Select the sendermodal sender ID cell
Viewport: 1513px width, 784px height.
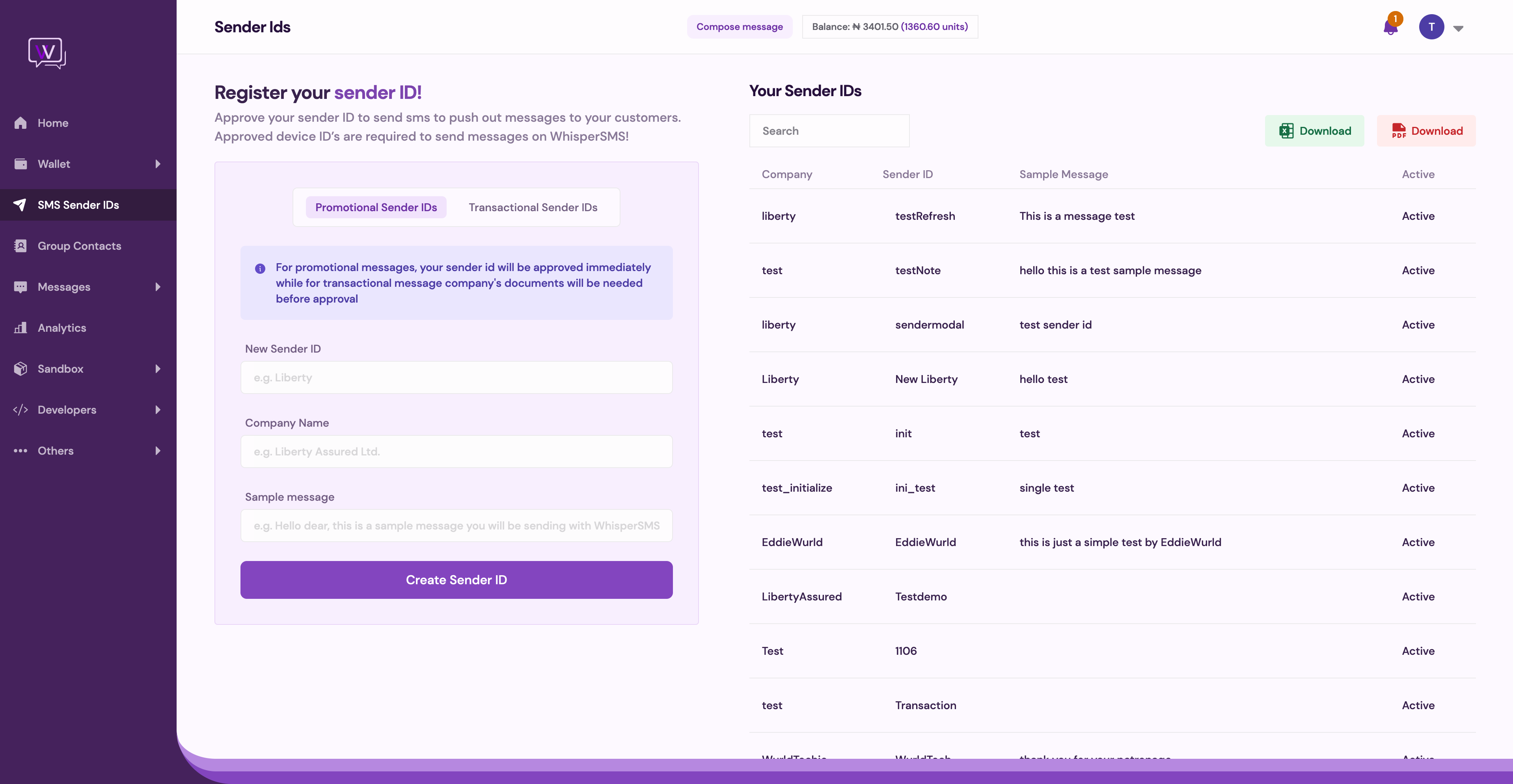[929, 325]
